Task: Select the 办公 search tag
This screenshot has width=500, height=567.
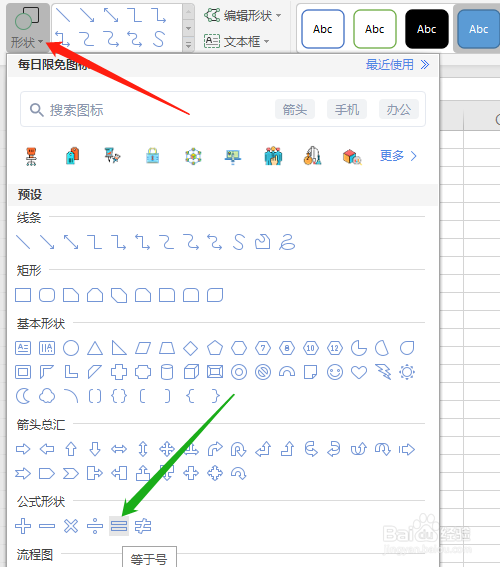Action: pos(399,109)
